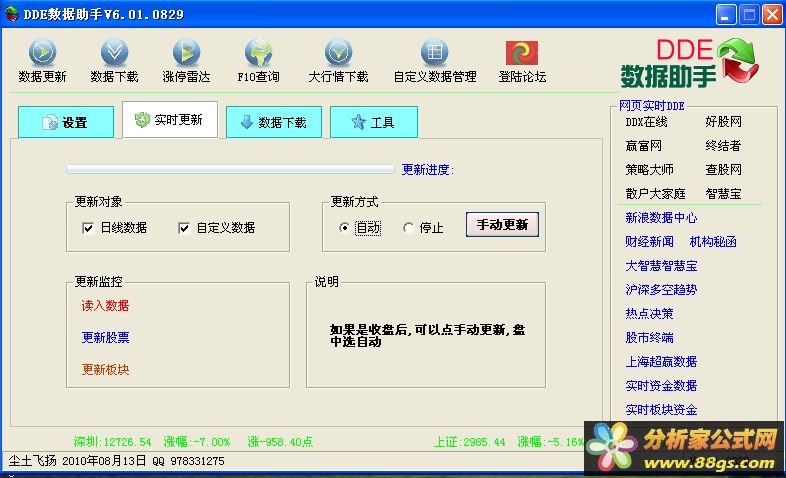
Task: Click the 更新进度 label
Action: (428, 170)
